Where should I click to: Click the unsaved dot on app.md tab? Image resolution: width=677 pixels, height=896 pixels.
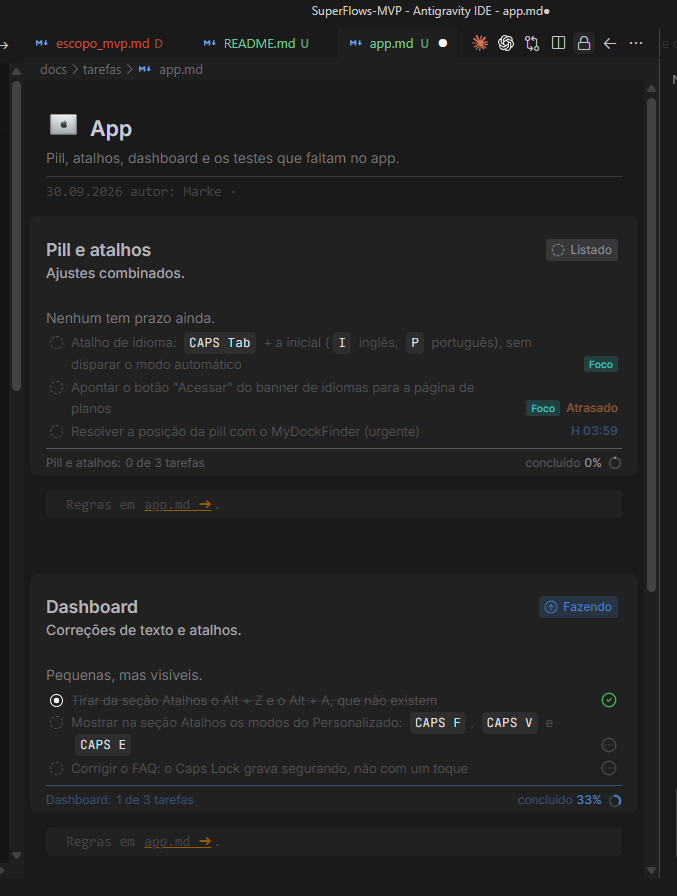(x=443, y=43)
